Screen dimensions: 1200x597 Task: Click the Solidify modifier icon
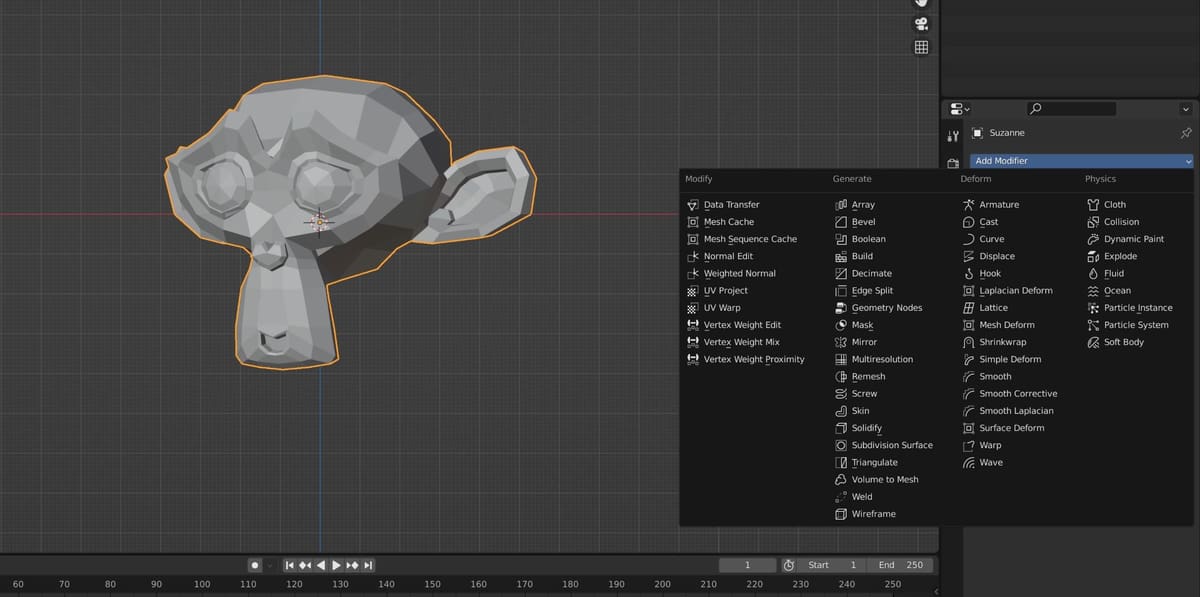[x=841, y=428]
